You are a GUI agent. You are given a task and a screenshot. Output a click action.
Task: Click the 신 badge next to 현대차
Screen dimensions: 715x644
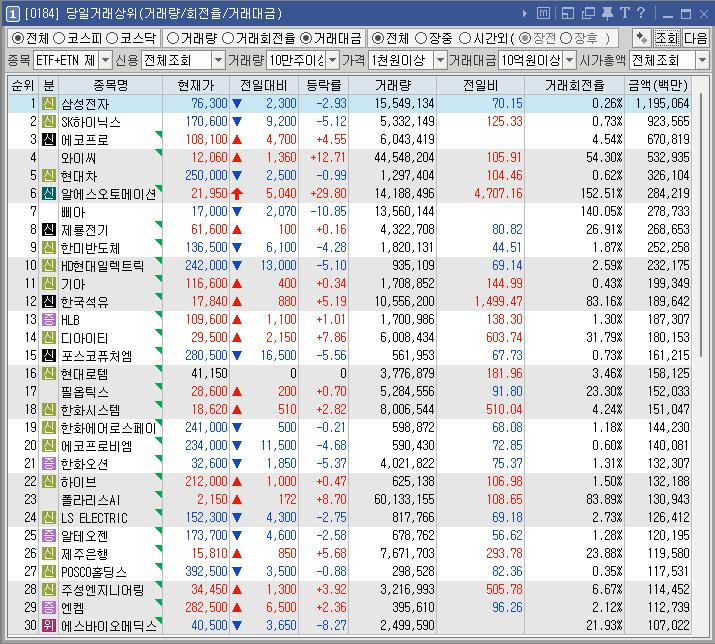click(49, 176)
